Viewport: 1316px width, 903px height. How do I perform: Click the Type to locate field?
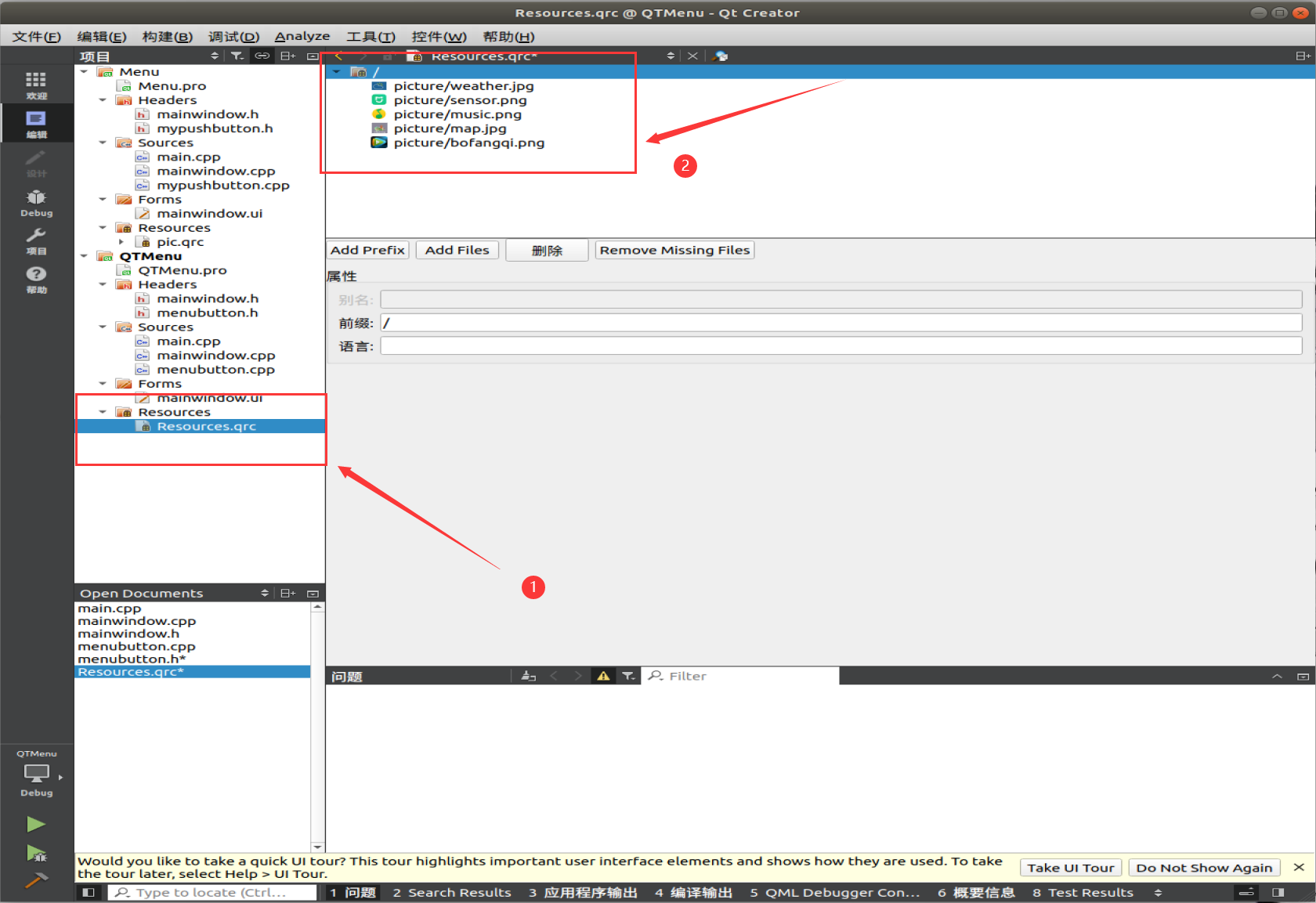[212, 892]
